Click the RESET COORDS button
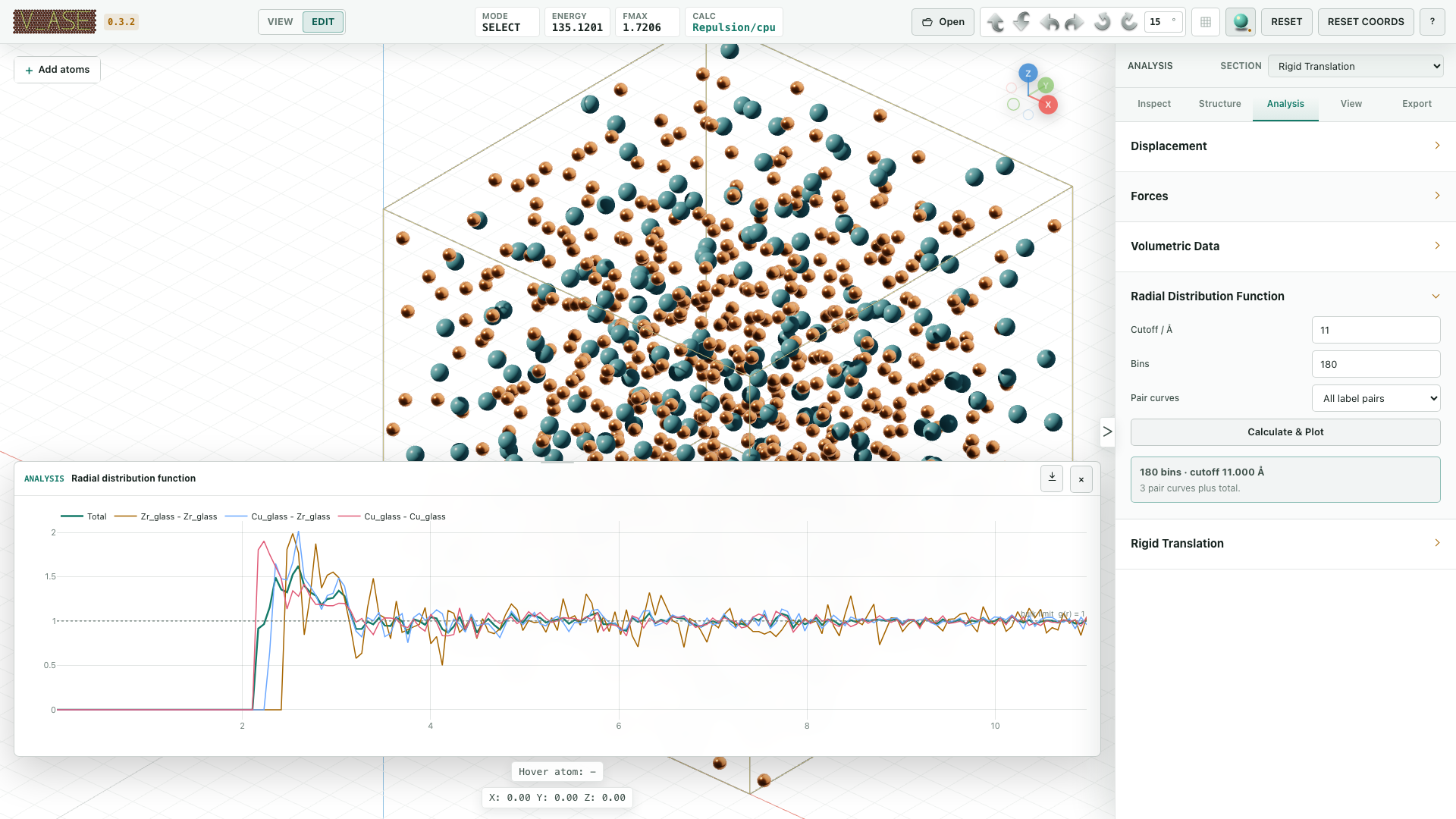 [1366, 22]
